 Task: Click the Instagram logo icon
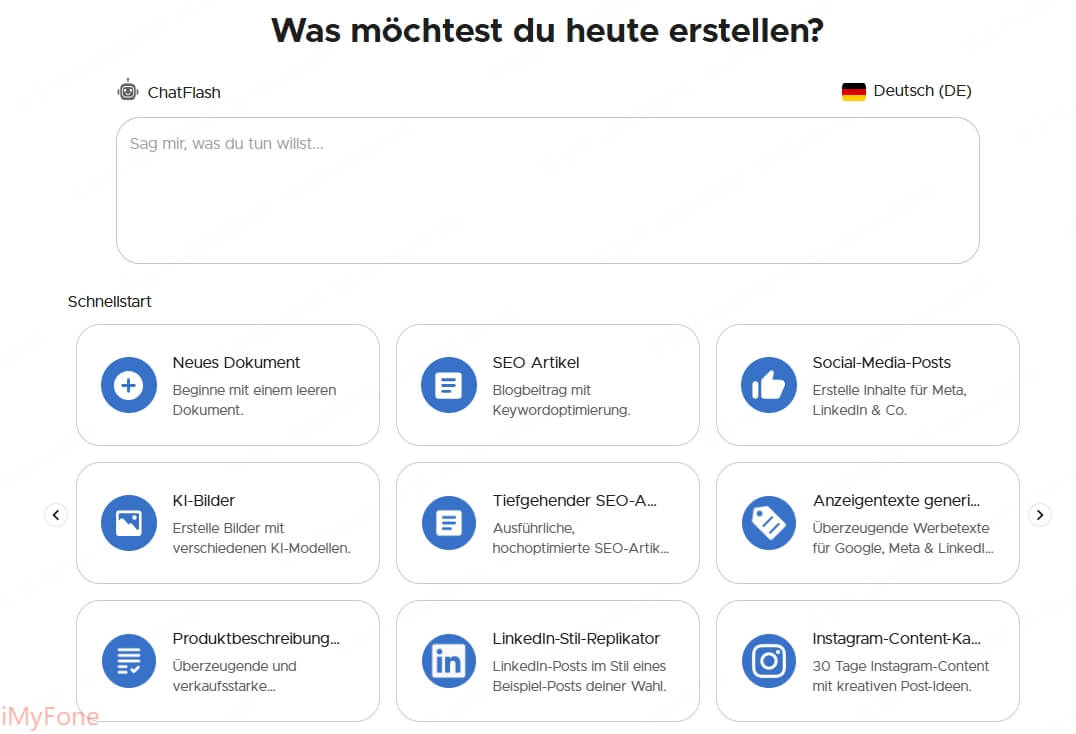(769, 661)
